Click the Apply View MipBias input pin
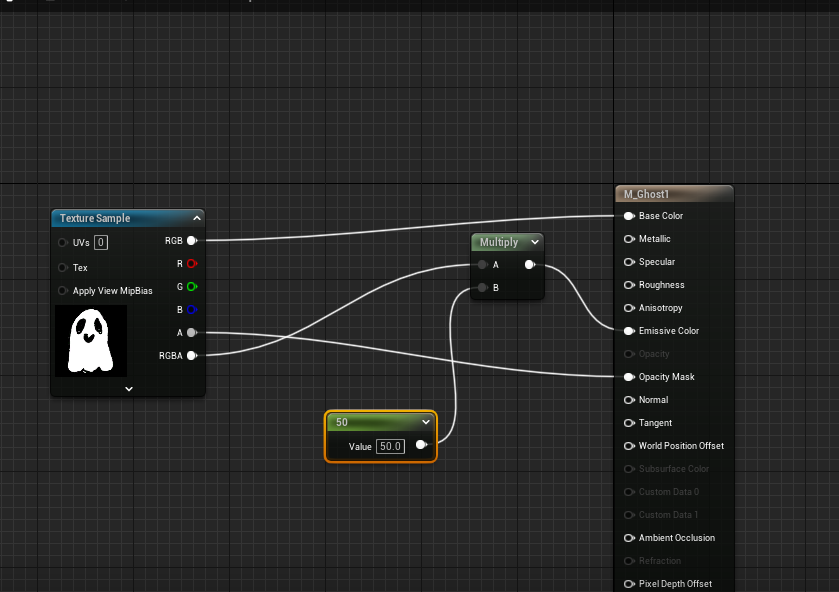Viewport: 839px width, 592px height. coord(63,291)
